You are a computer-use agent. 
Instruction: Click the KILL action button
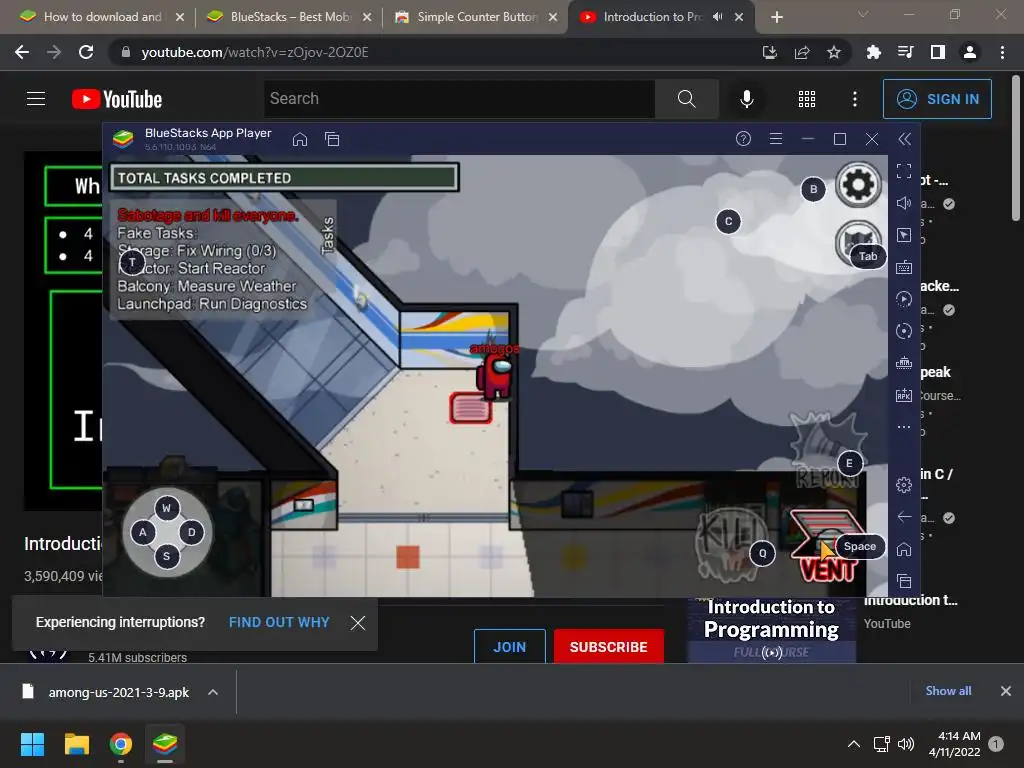coord(729,543)
